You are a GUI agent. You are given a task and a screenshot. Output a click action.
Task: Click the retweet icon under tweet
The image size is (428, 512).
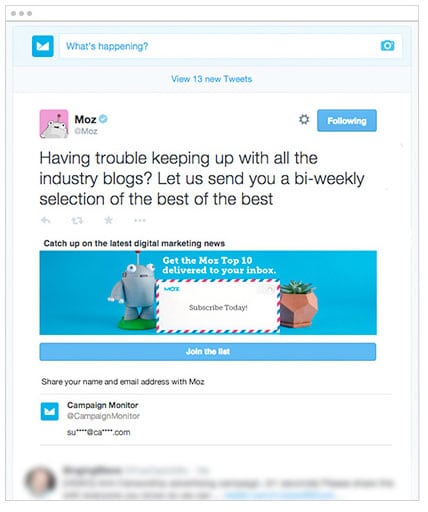click(77, 220)
